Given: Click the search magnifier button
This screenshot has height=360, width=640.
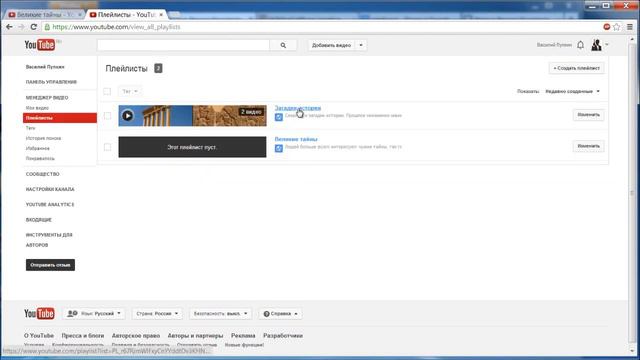Looking at the screenshot, I should [283, 45].
